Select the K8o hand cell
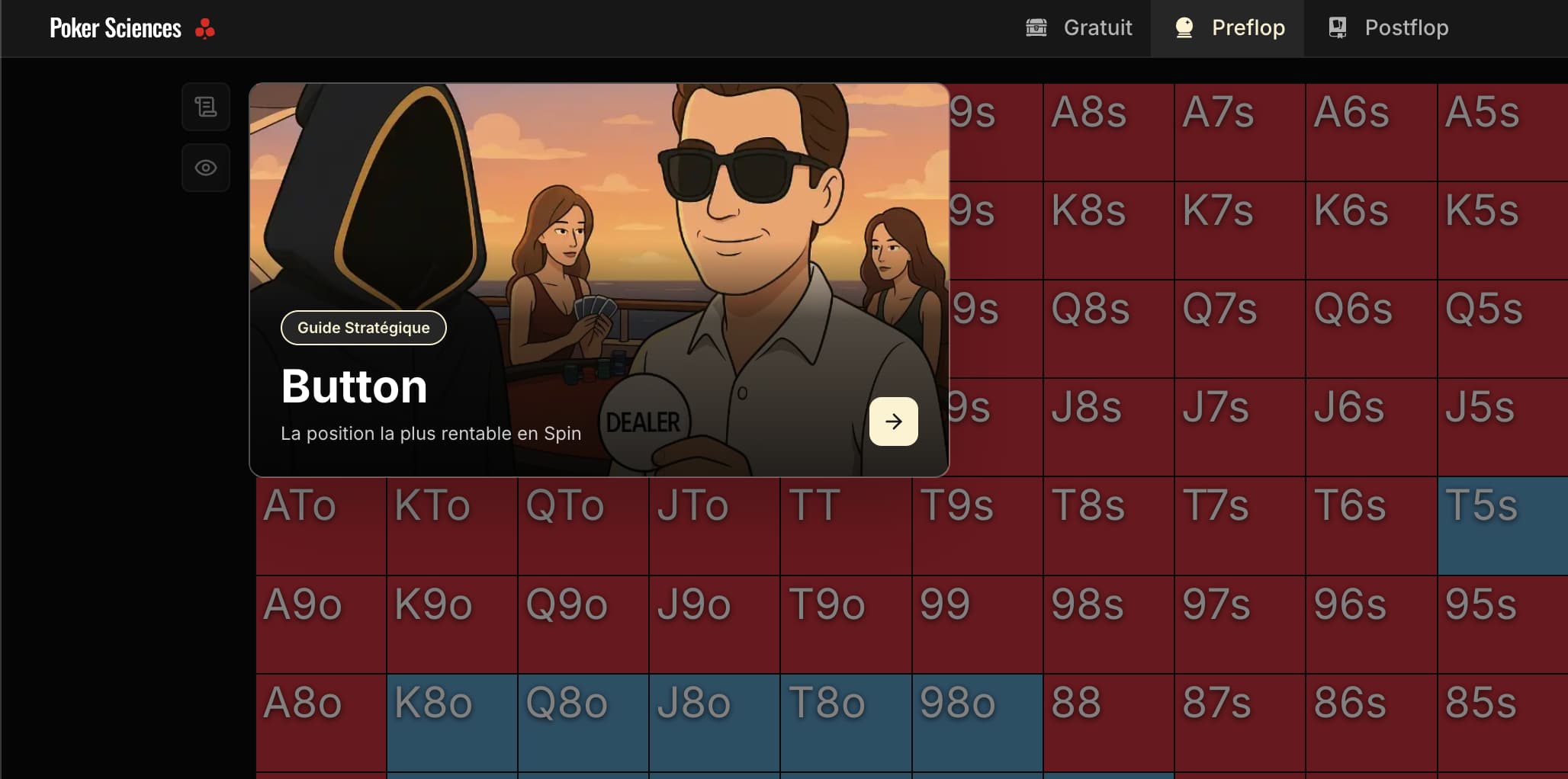The height and width of the screenshot is (779, 1568). click(x=451, y=723)
